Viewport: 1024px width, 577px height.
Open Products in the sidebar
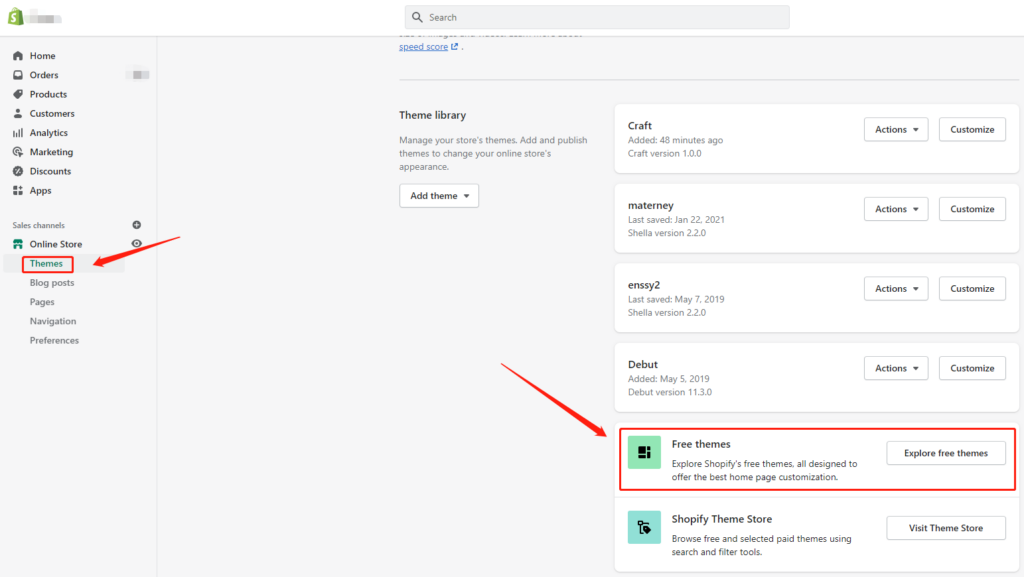[x=48, y=94]
